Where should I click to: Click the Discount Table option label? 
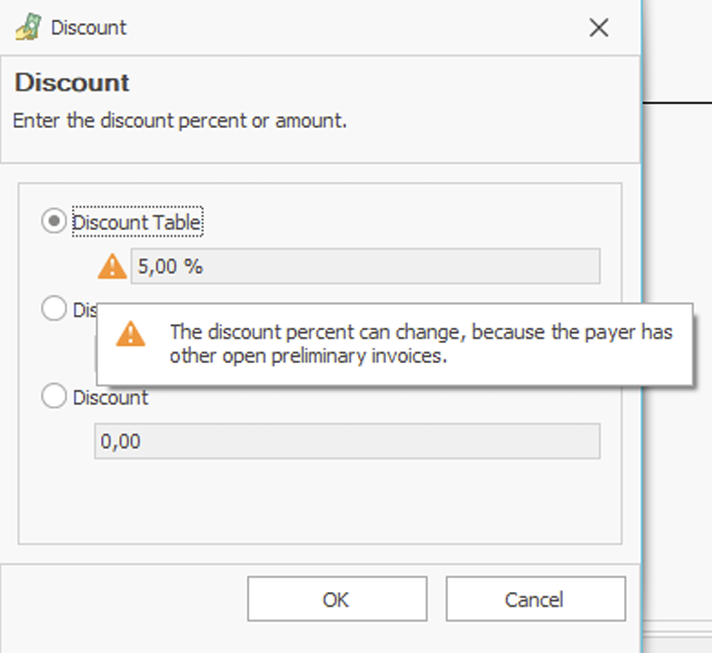coord(137,222)
